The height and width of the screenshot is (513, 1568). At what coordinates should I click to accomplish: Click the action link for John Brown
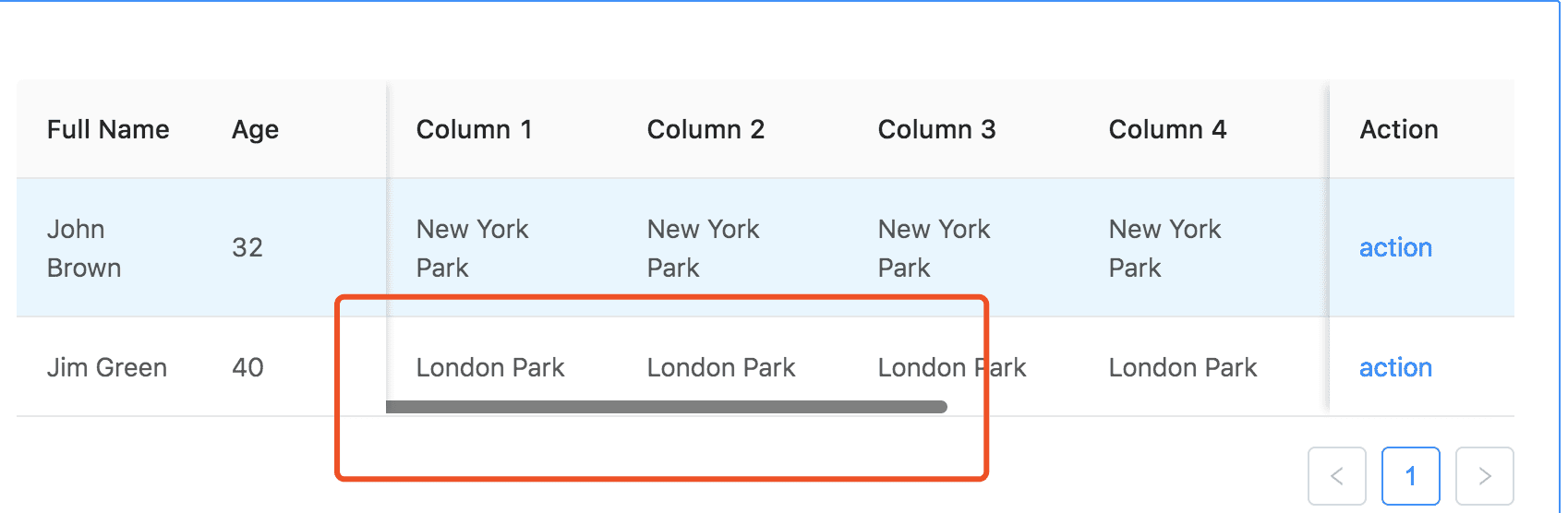[x=1395, y=247]
